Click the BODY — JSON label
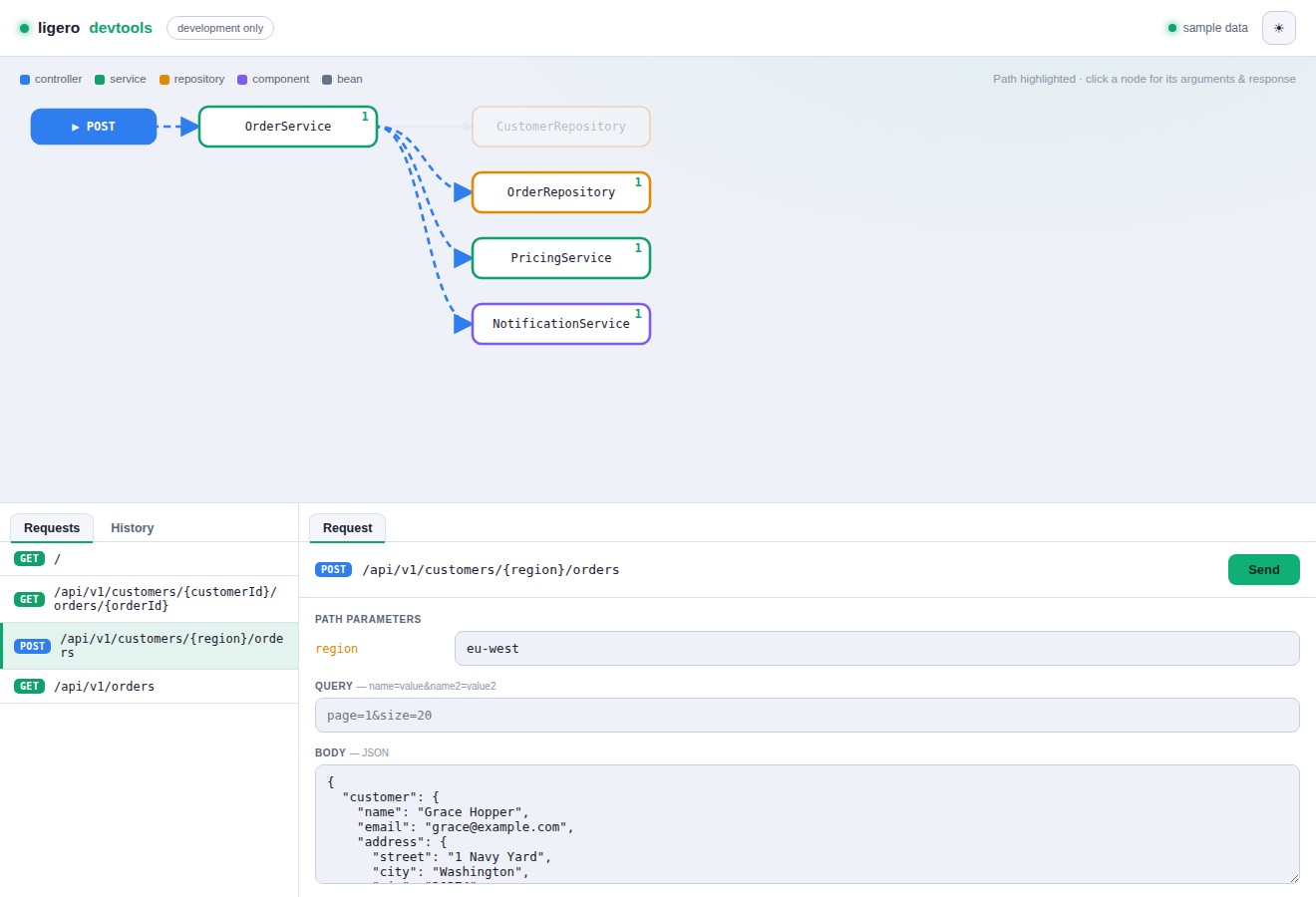1316x897 pixels. point(352,753)
